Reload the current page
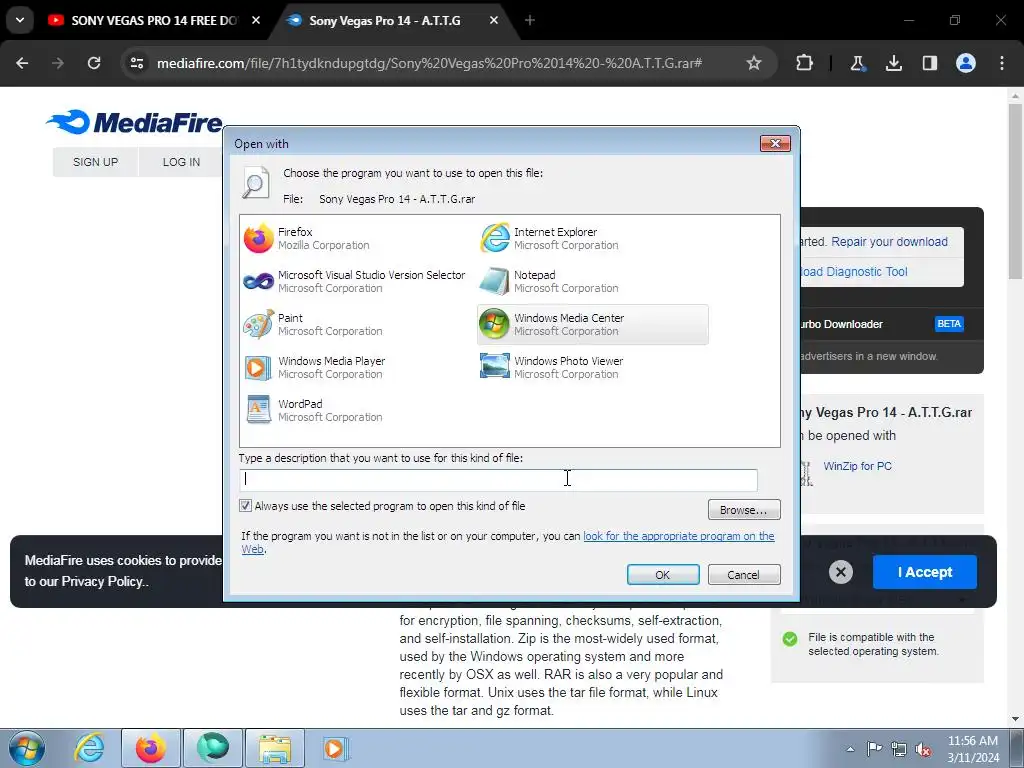This screenshot has height=768, width=1024. (x=94, y=63)
